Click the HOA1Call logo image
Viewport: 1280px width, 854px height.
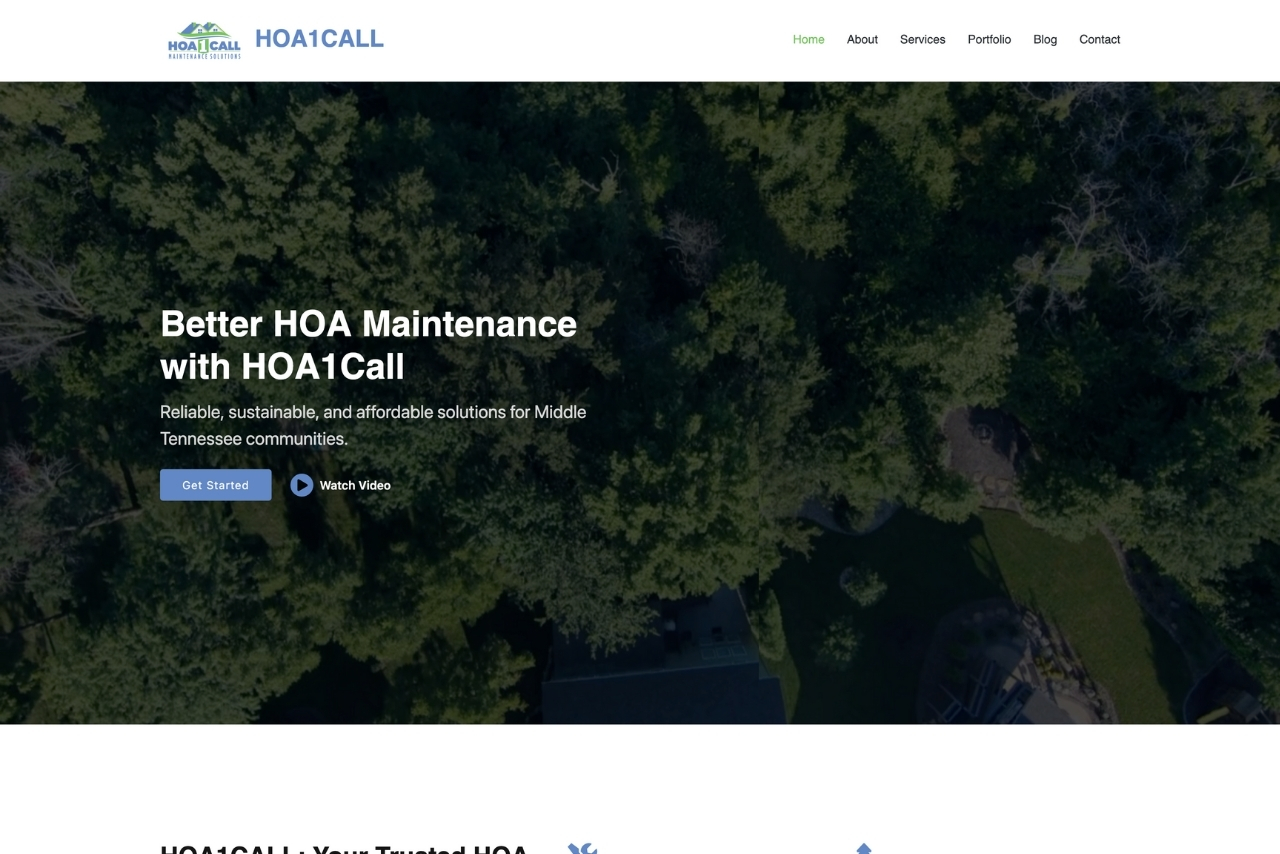point(204,40)
